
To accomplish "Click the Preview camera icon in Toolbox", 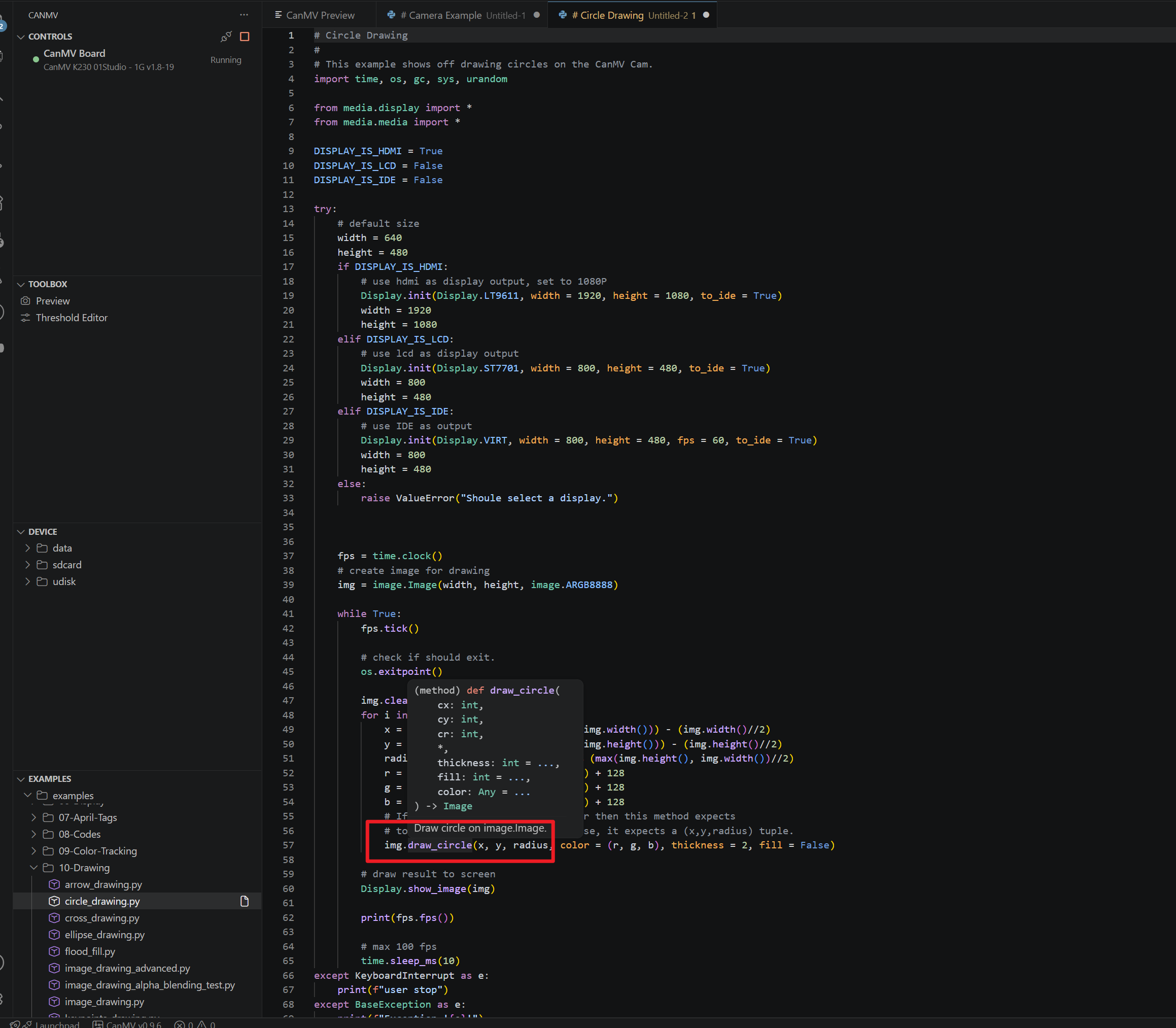I will pyautogui.click(x=25, y=300).
